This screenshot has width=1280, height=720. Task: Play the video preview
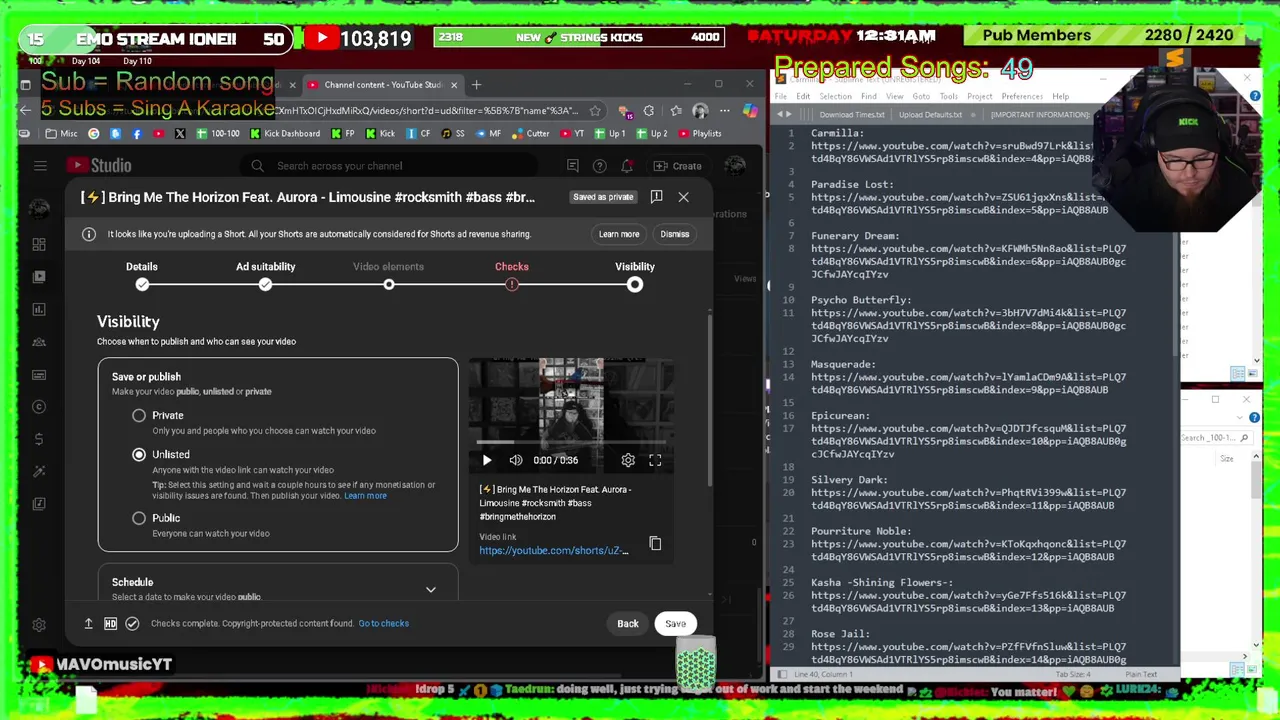(x=487, y=460)
